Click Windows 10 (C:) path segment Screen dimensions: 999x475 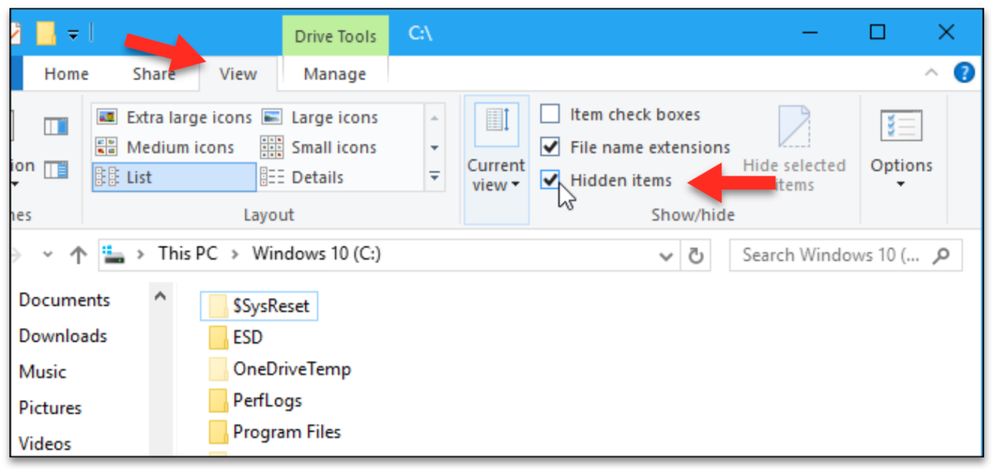pos(317,253)
